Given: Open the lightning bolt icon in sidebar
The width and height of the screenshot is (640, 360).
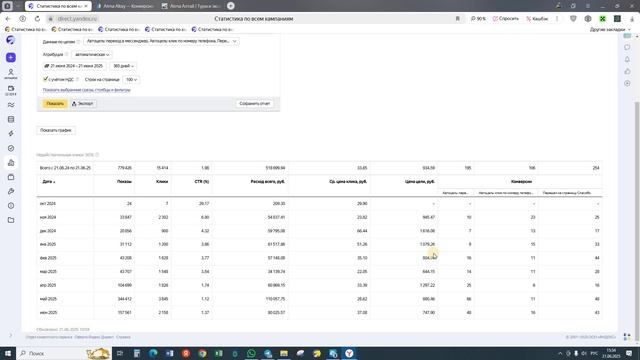Looking at the screenshot, I should (x=11, y=133).
